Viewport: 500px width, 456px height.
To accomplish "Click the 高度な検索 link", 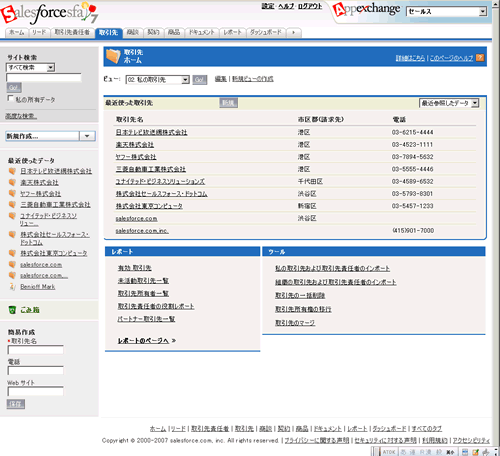I will [21, 116].
